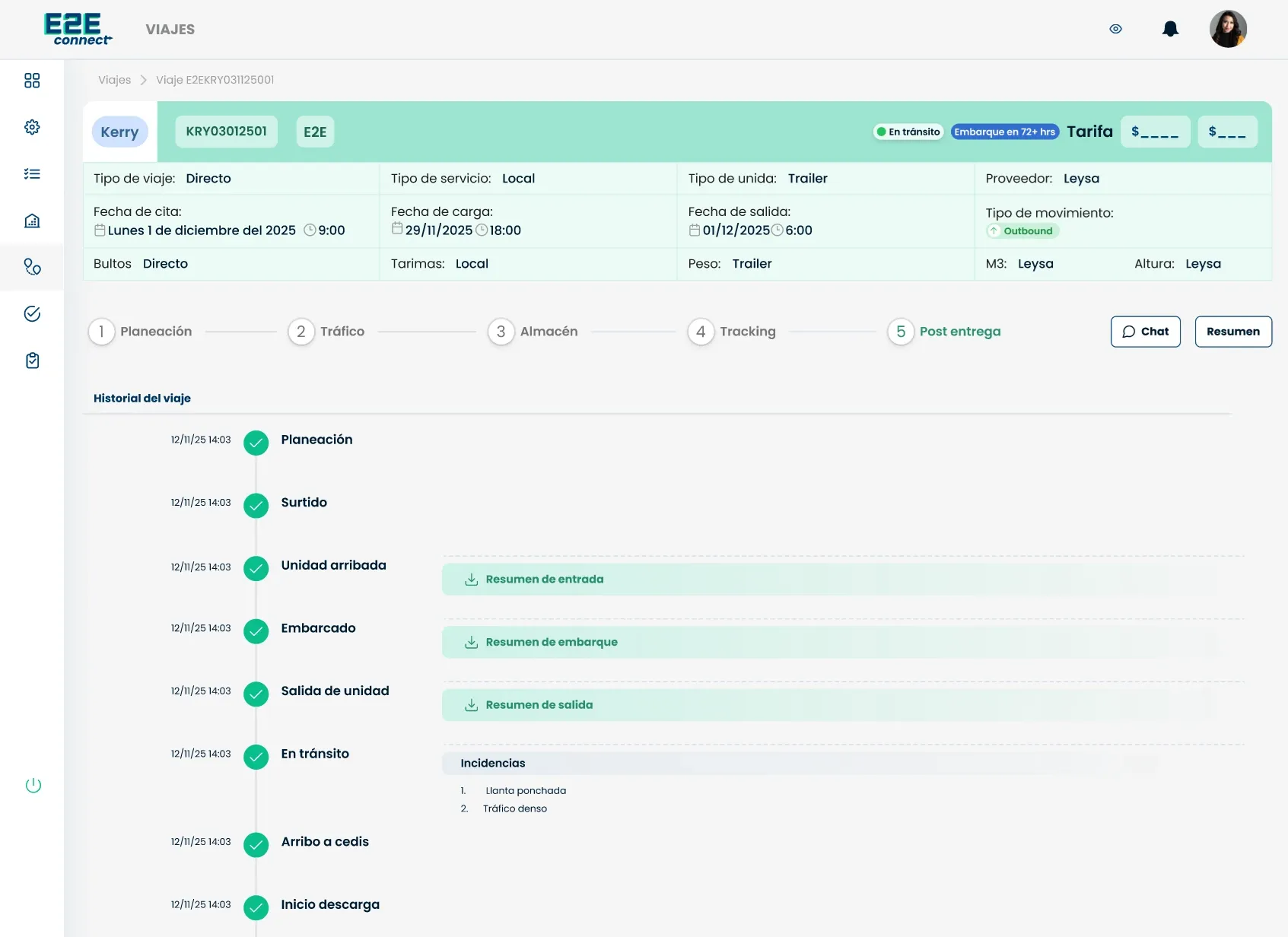Toggle the eye visibility icon in header
Image resolution: width=1288 pixels, height=937 pixels.
click(1116, 29)
